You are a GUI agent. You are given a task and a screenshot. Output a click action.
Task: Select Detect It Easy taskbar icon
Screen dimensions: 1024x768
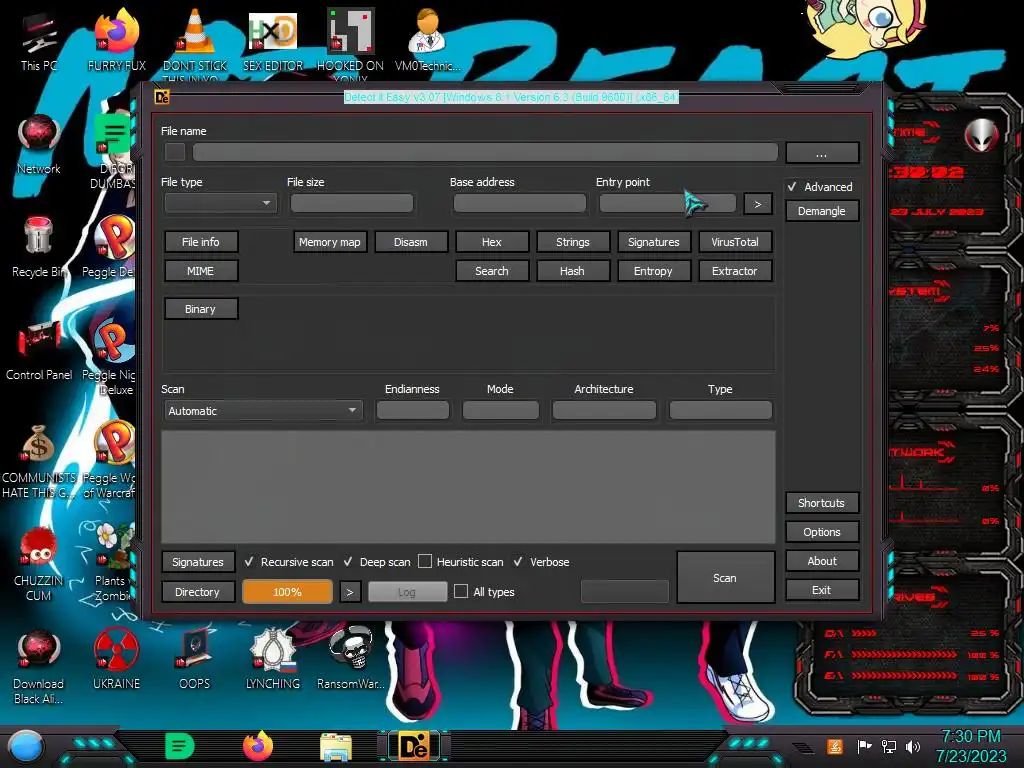tap(414, 746)
